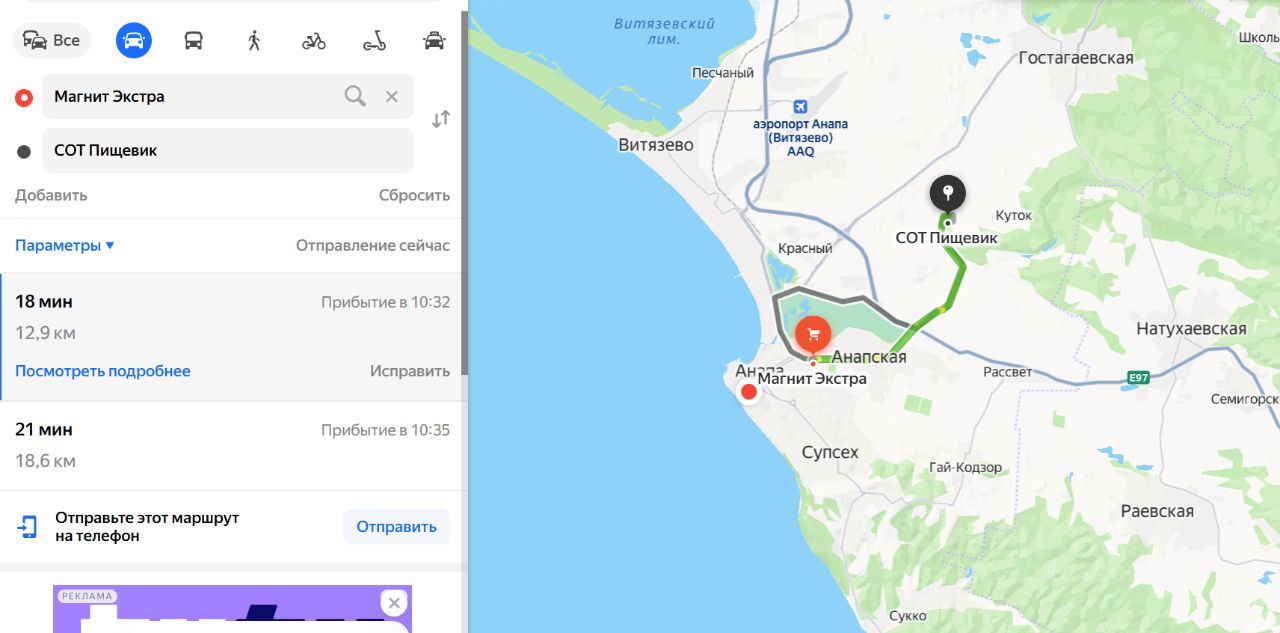Select the 21 мин alternative route

point(232,446)
